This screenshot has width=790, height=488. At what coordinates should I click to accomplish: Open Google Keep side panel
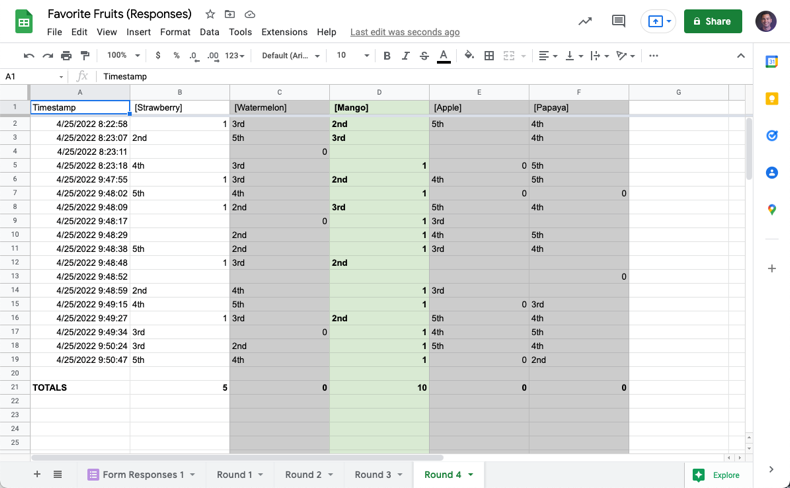pyautogui.click(x=771, y=99)
